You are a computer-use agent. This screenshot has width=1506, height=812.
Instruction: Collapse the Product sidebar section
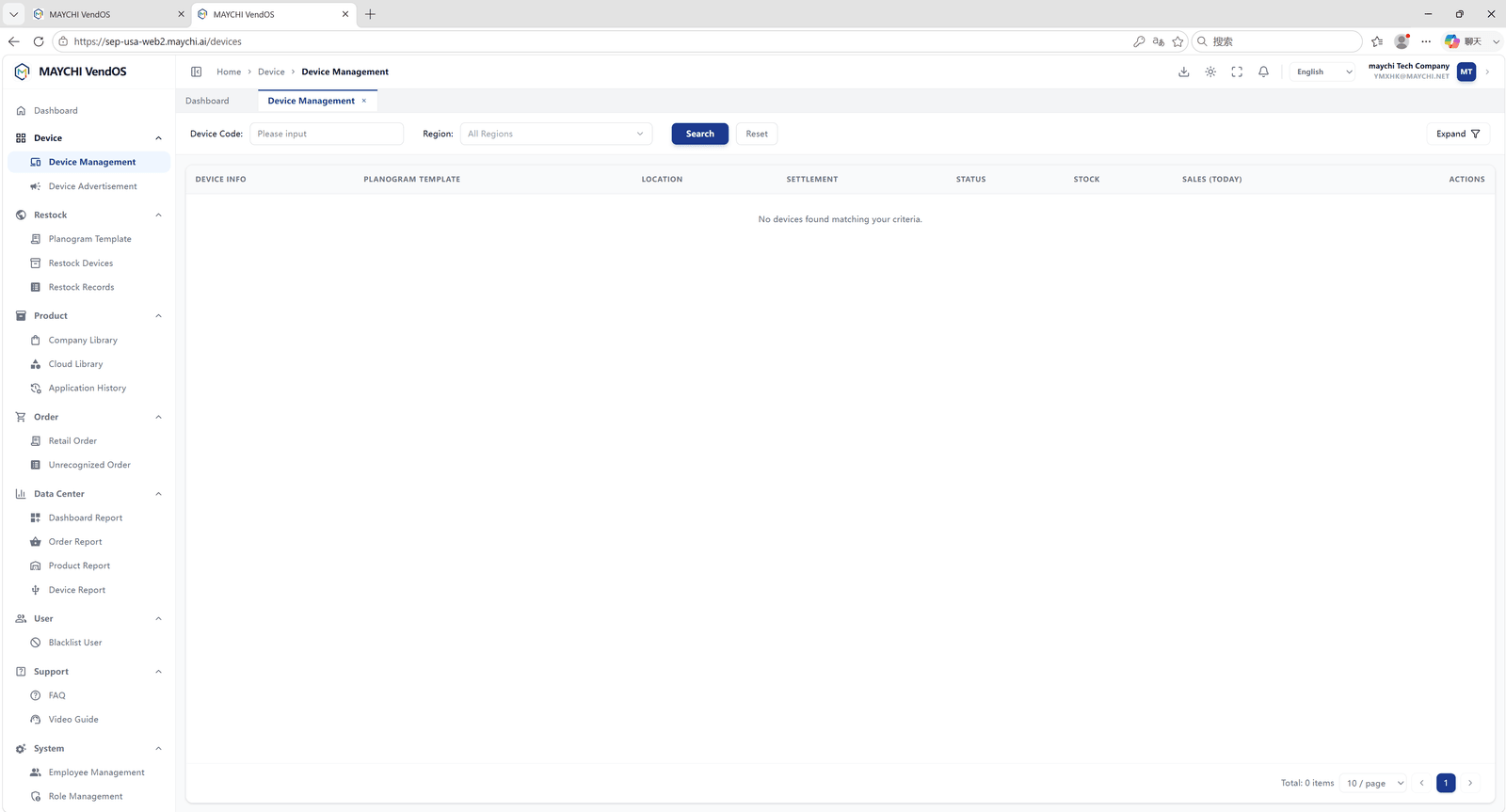[x=88, y=316]
